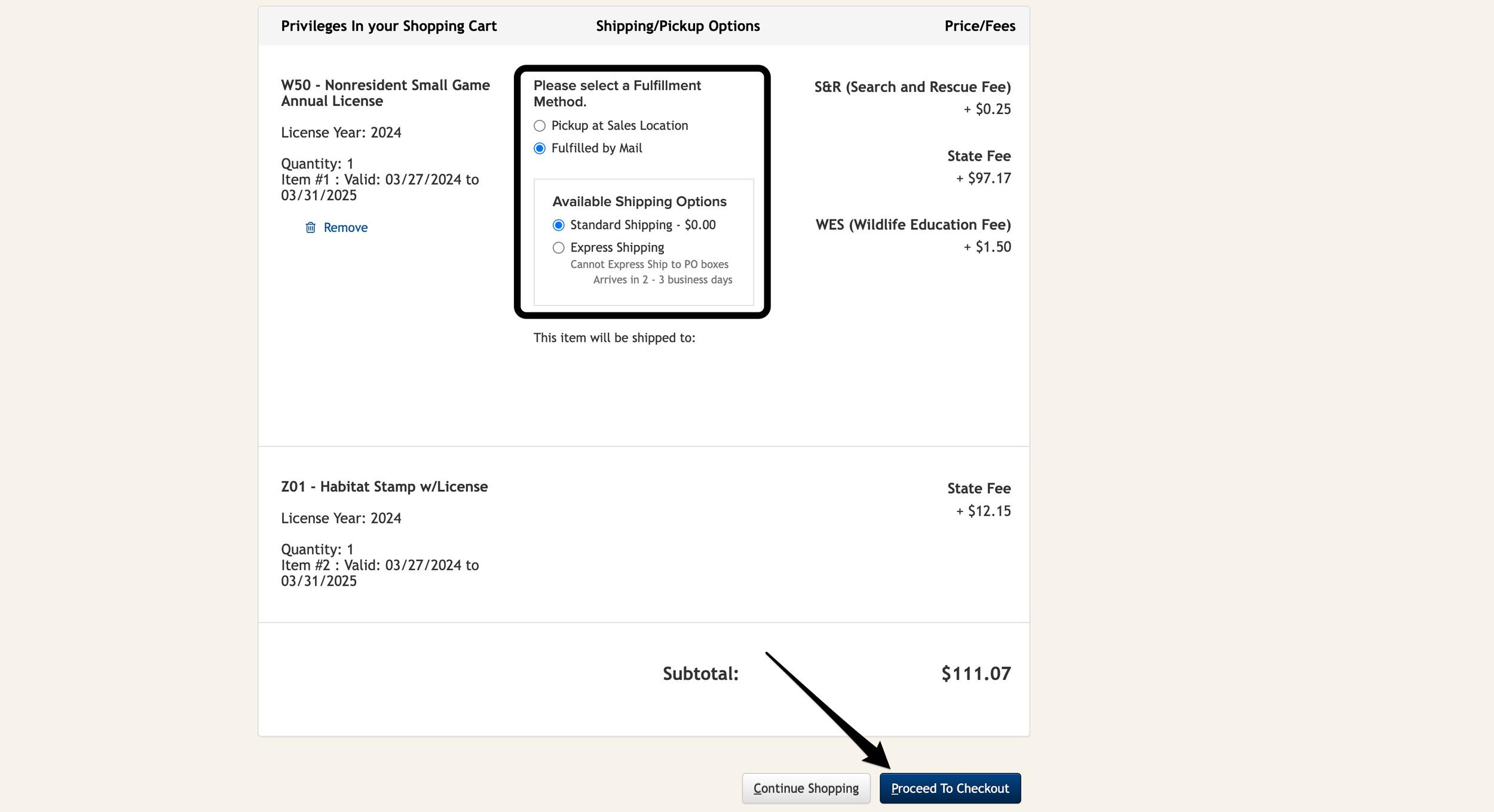1494x812 pixels.
Task: Click Continue Shopping
Action: pyautogui.click(x=806, y=788)
